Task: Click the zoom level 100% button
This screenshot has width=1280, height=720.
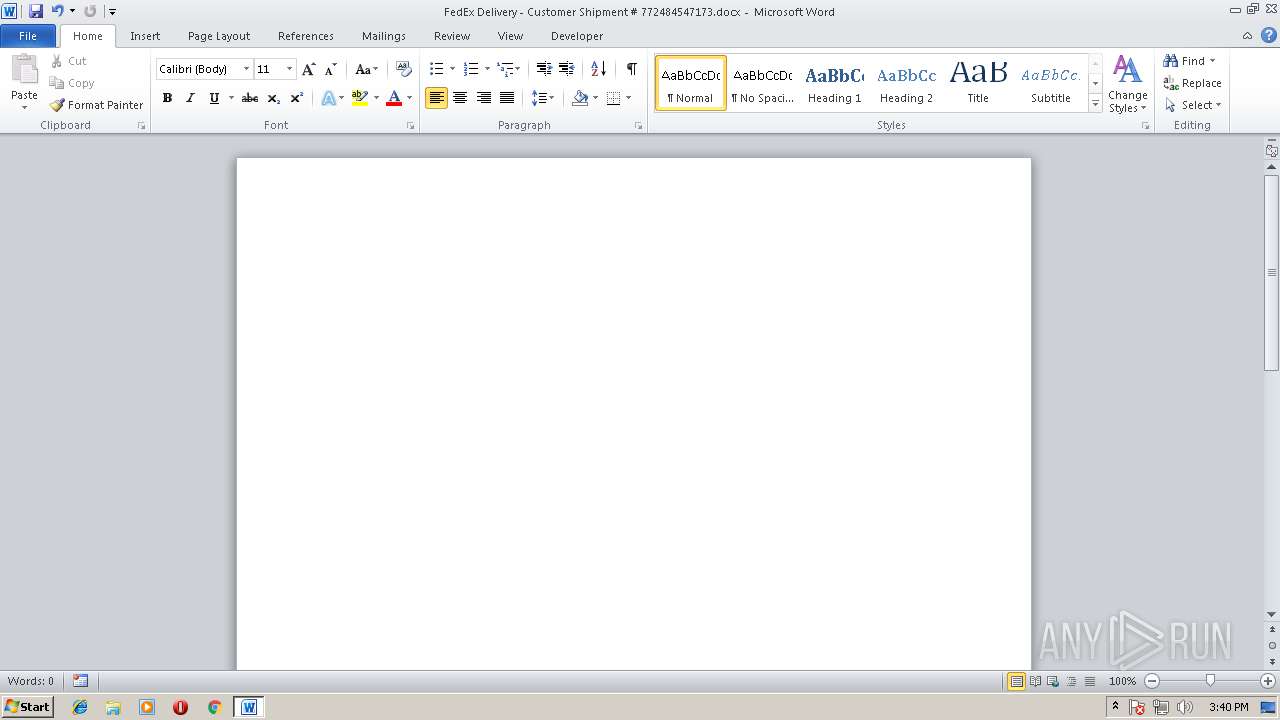Action: tap(1122, 681)
